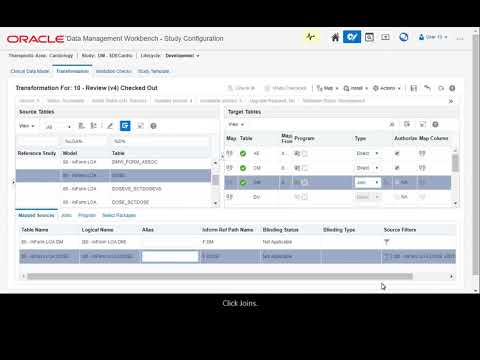Click the save icon in Transformation toolbar
480x360 pixels.
414,88
